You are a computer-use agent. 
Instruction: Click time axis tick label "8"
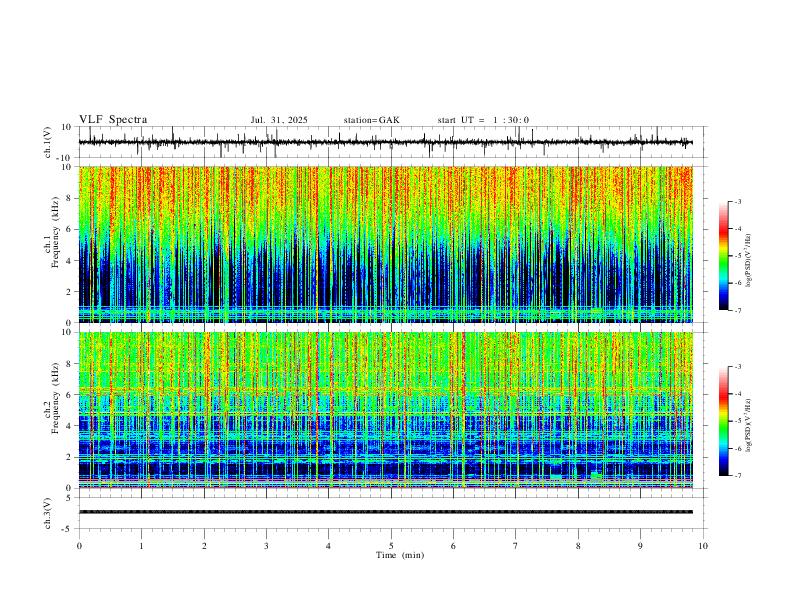pyautogui.click(x=578, y=546)
